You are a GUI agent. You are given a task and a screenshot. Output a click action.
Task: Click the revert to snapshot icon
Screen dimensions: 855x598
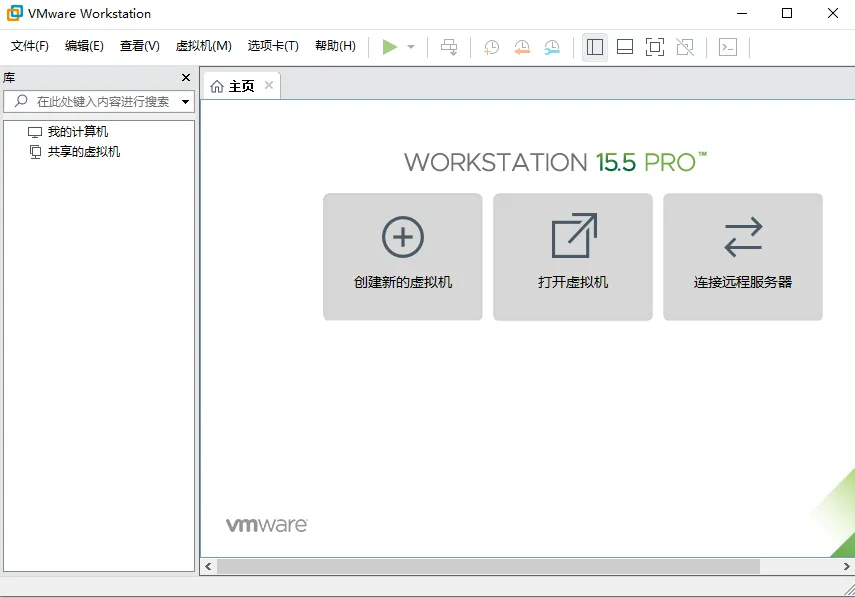[x=522, y=47]
